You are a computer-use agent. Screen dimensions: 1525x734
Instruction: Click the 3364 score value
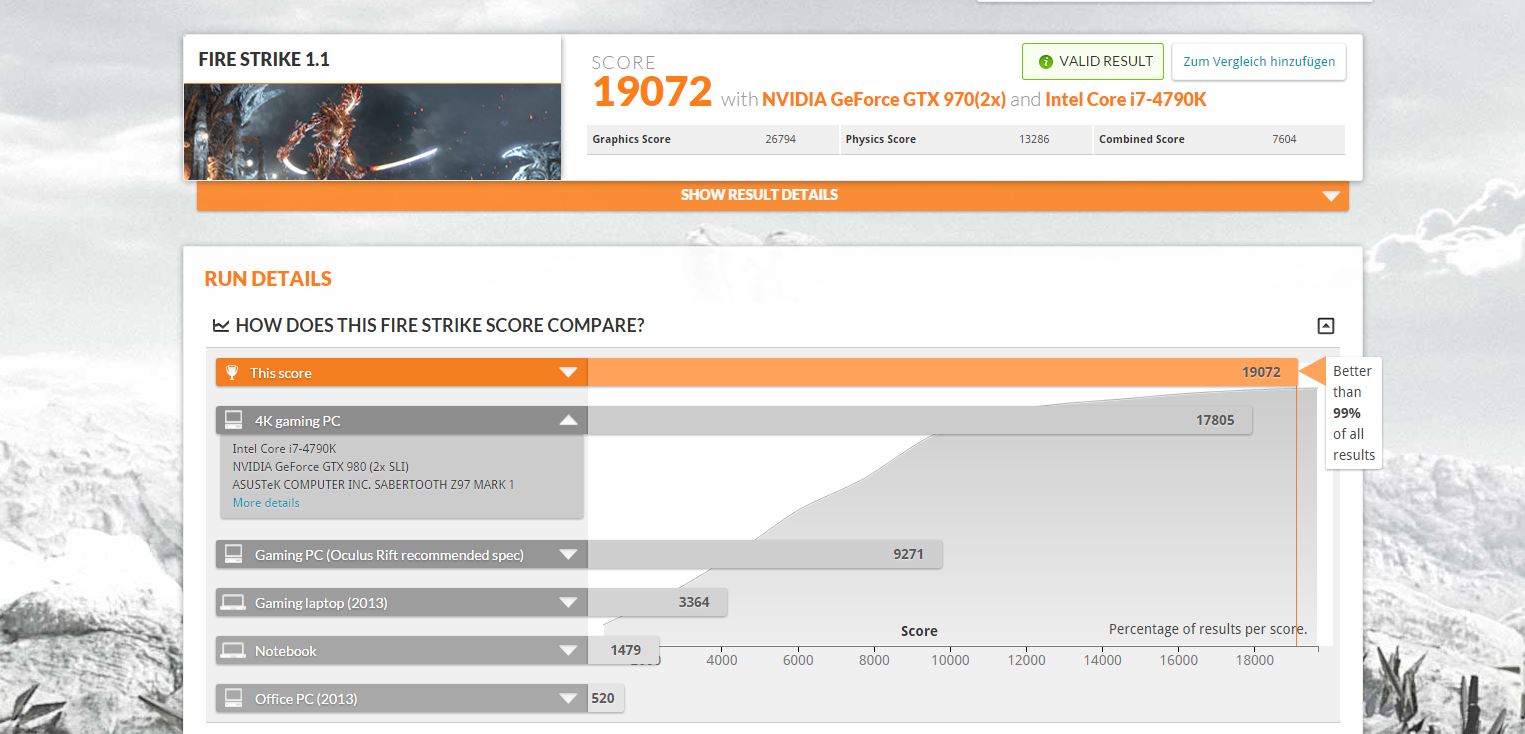coord(693,603)
